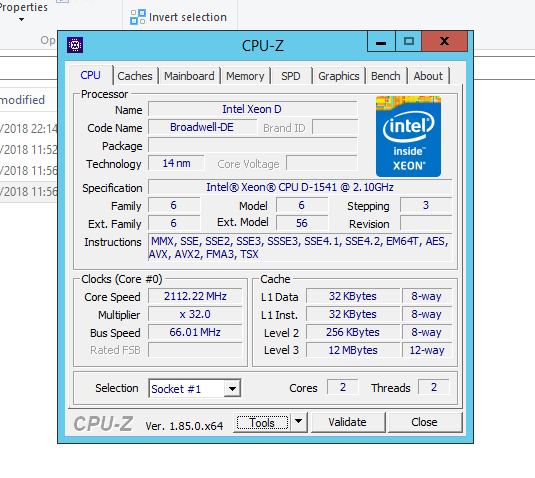The image size is (535, 478).
Task: Open the Socket #1 selection dropdown
Action: (232, 388)
